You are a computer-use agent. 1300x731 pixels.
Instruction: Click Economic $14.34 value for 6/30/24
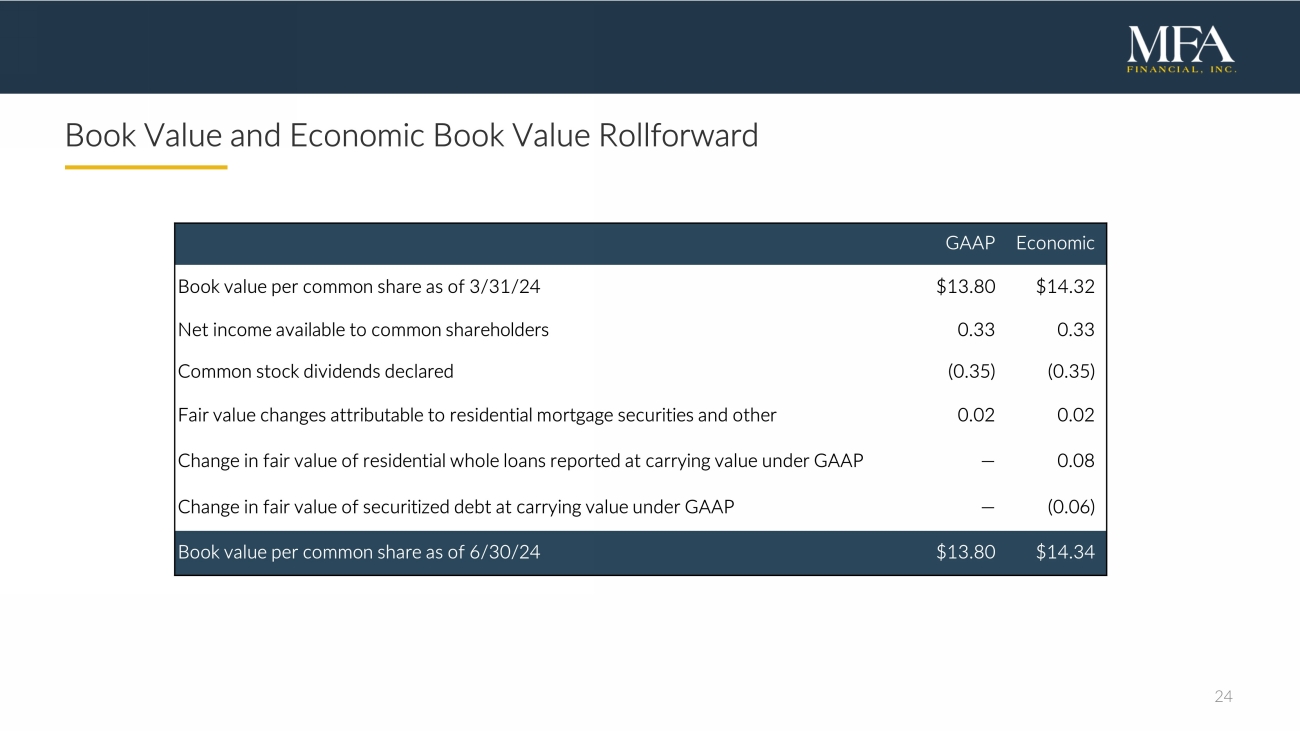(1065, 551)
